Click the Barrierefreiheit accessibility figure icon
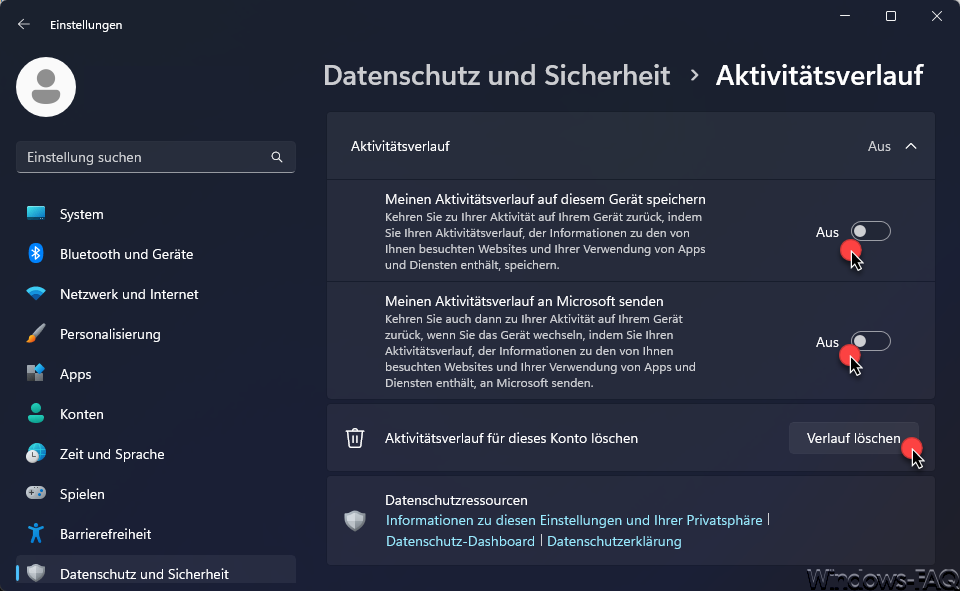Viewport: 960px width, 591px height. click(x=36, y=533)
